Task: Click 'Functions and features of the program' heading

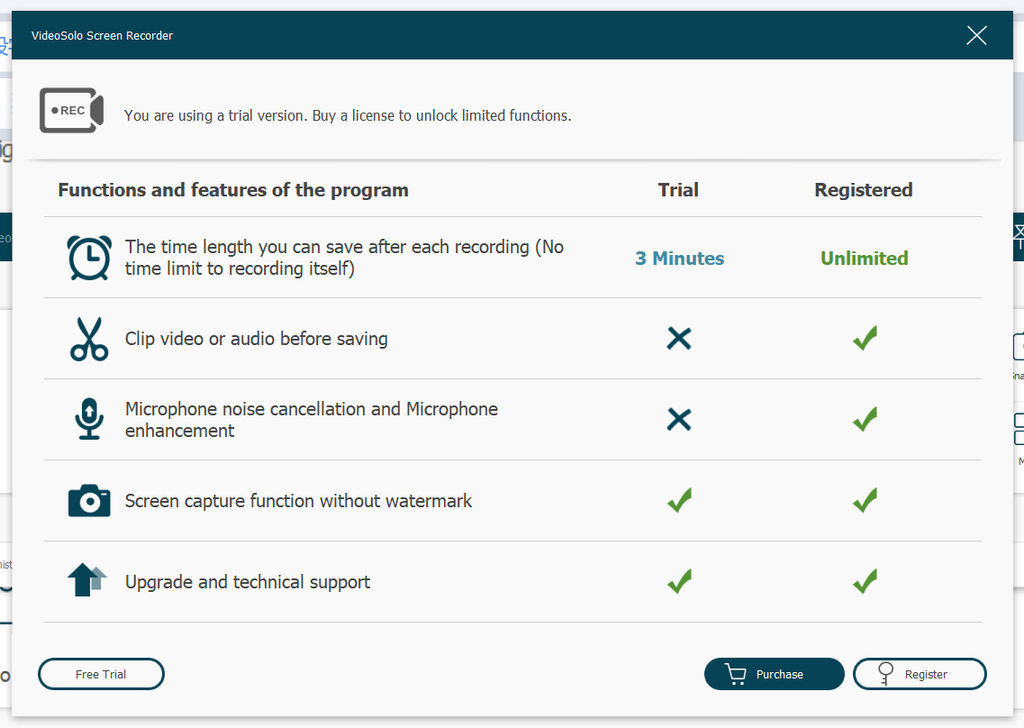Action: click(x=233, y=190)
